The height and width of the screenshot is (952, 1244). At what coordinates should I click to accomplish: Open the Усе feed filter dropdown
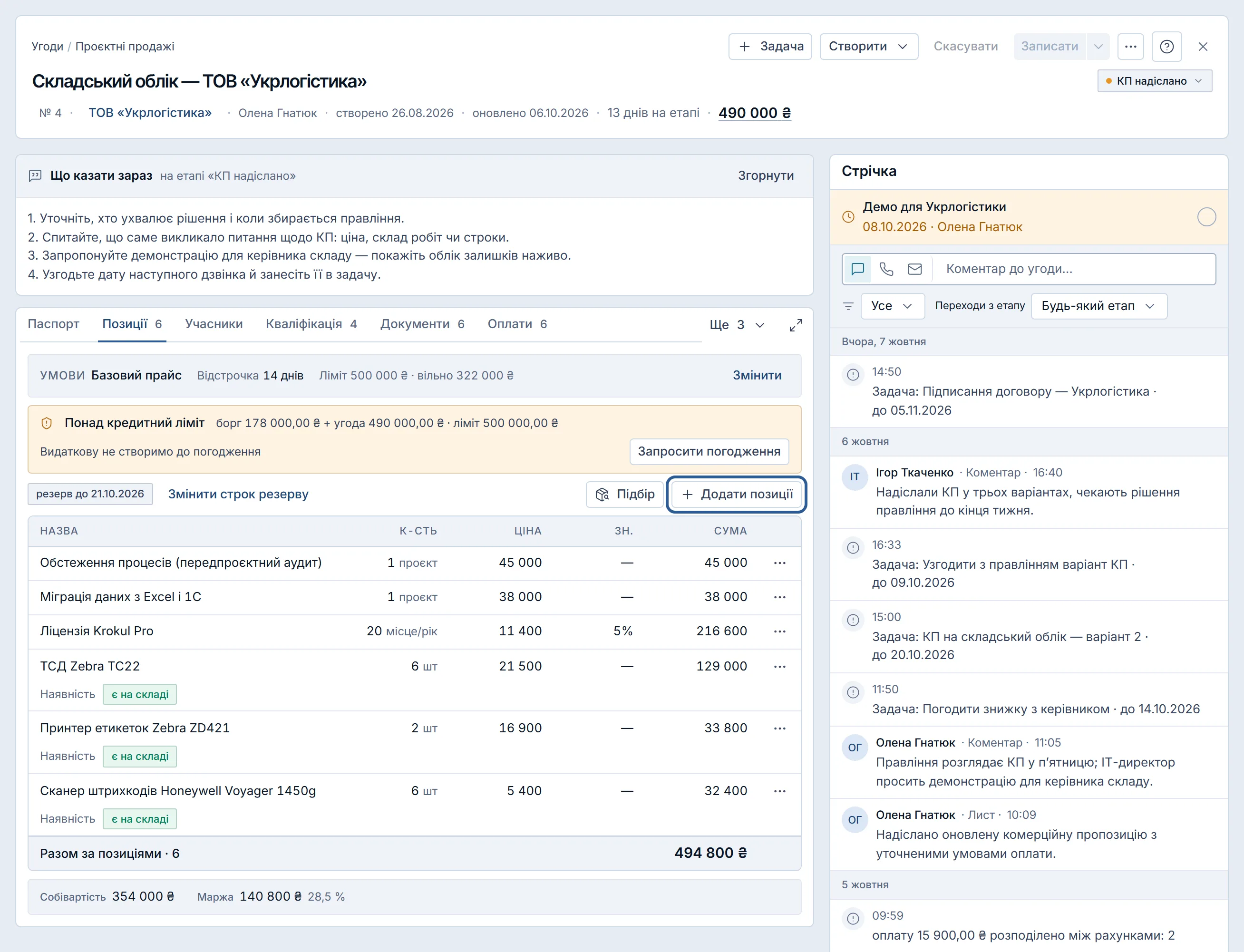[x=892, y=306]
